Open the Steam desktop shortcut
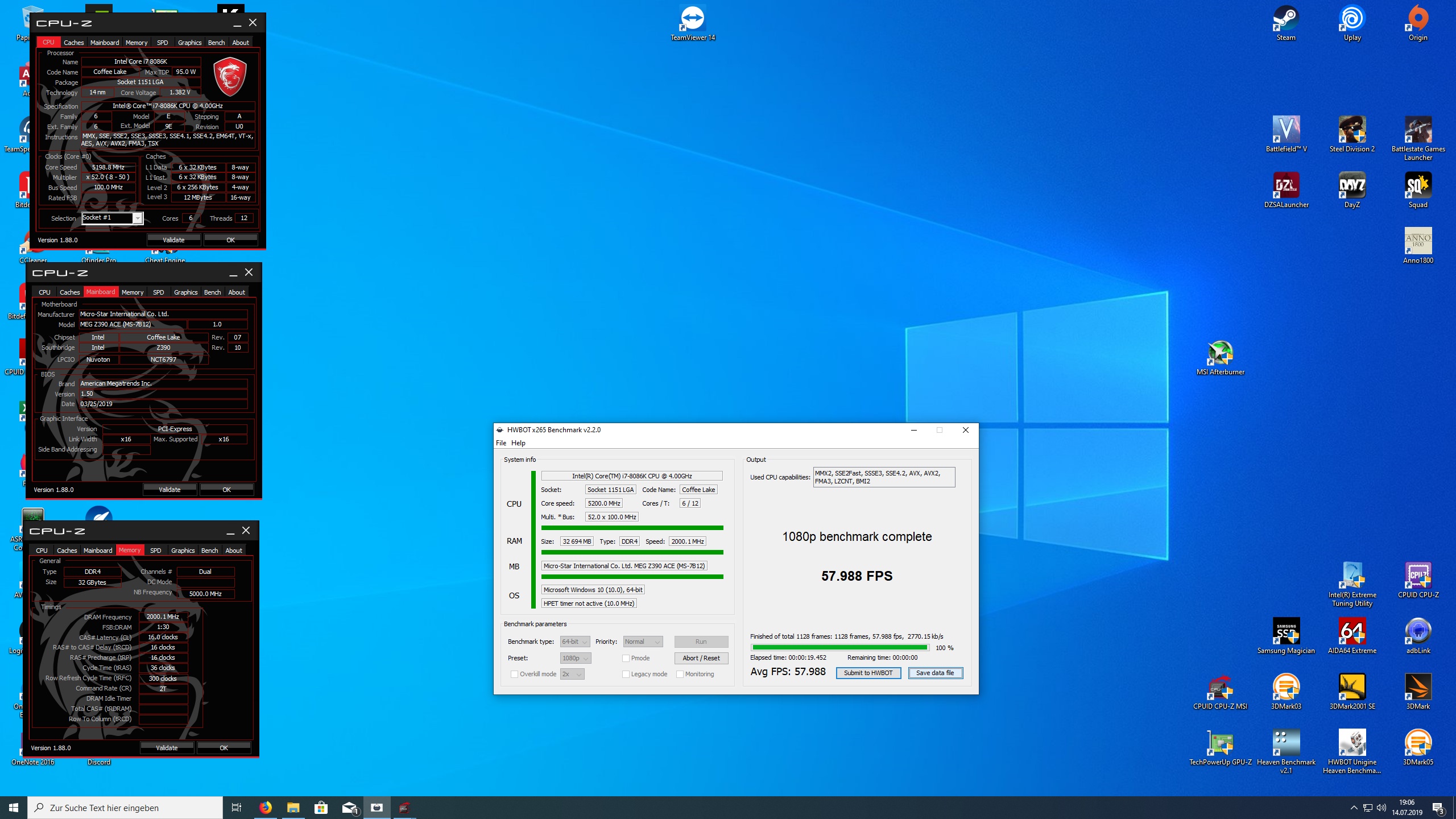The height and width of the screenshot is (819, 1456). click(x=1286, y=23)
